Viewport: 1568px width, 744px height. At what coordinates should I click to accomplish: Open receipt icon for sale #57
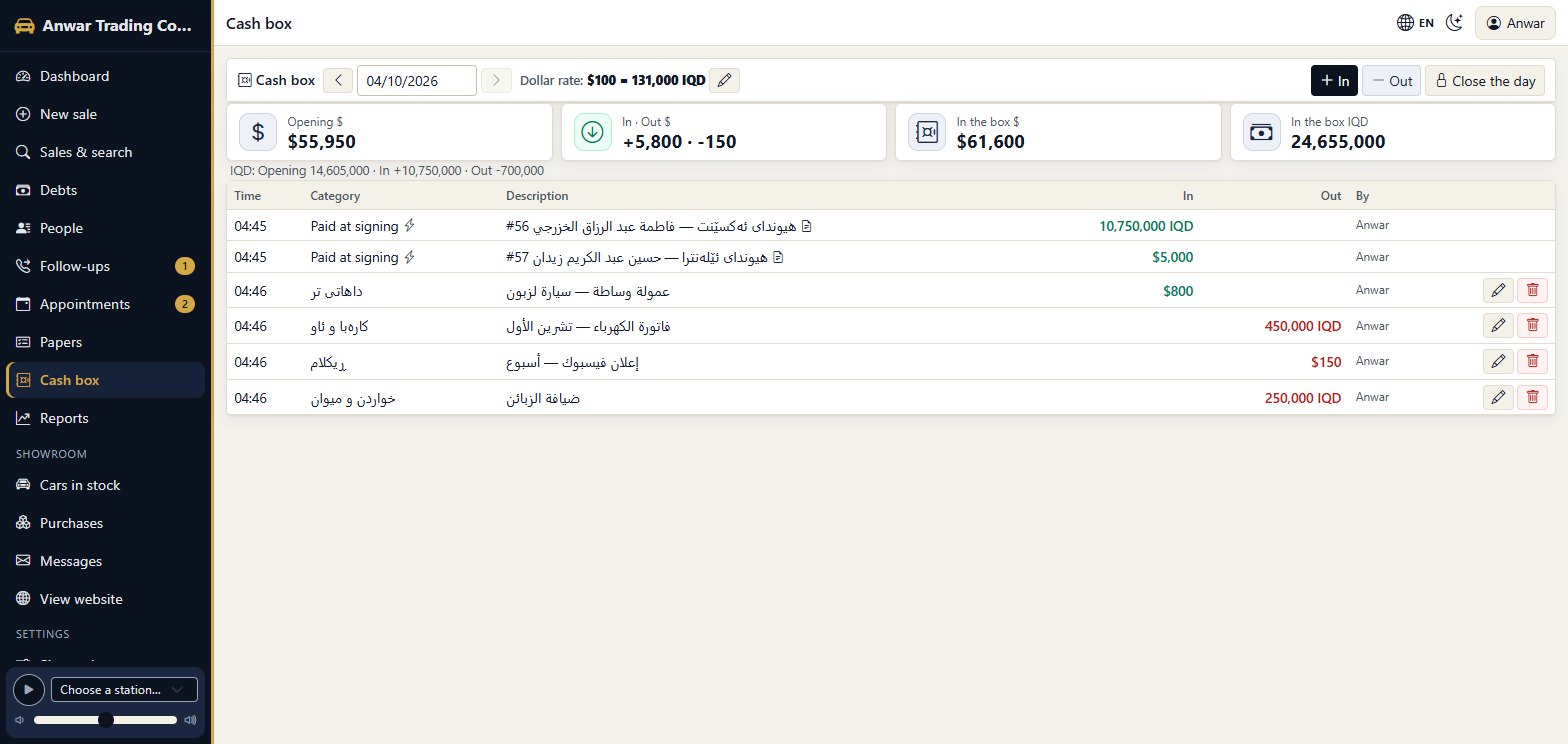click(x=779, y=257)
